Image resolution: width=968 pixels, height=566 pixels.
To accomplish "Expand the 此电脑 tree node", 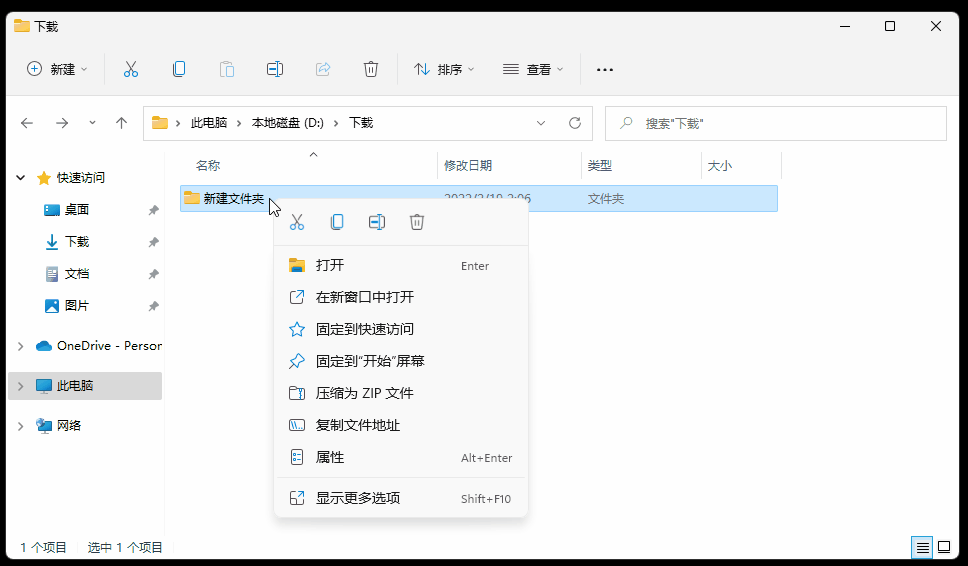I will click(x=20, y=386).
